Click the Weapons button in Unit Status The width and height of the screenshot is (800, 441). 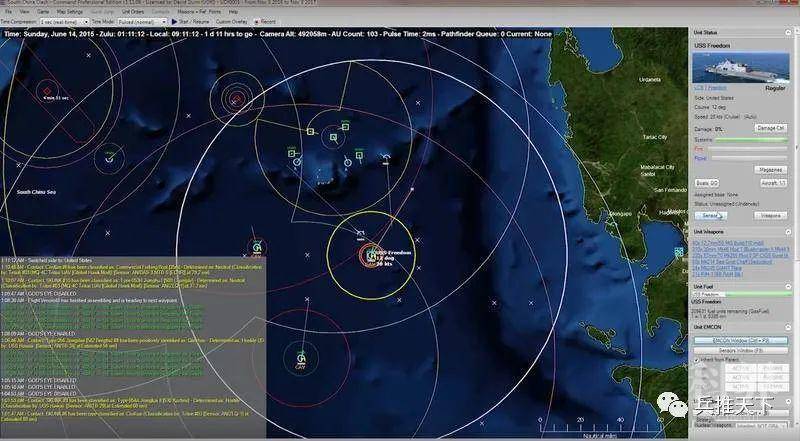tap(770, 216)
